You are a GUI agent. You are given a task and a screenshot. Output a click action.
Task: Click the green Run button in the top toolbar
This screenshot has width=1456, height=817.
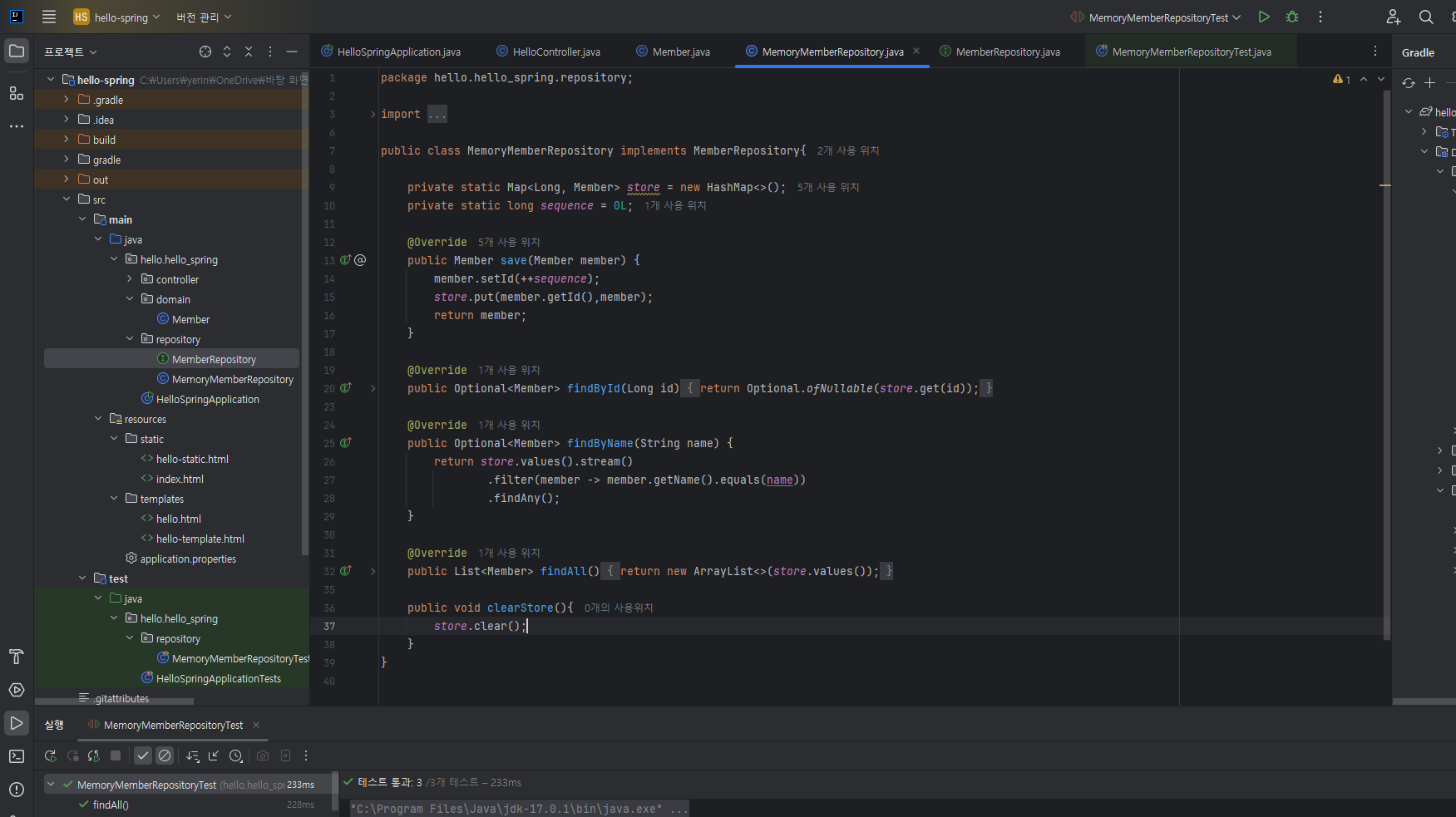pyautogui.click(x=1264, y=17)
